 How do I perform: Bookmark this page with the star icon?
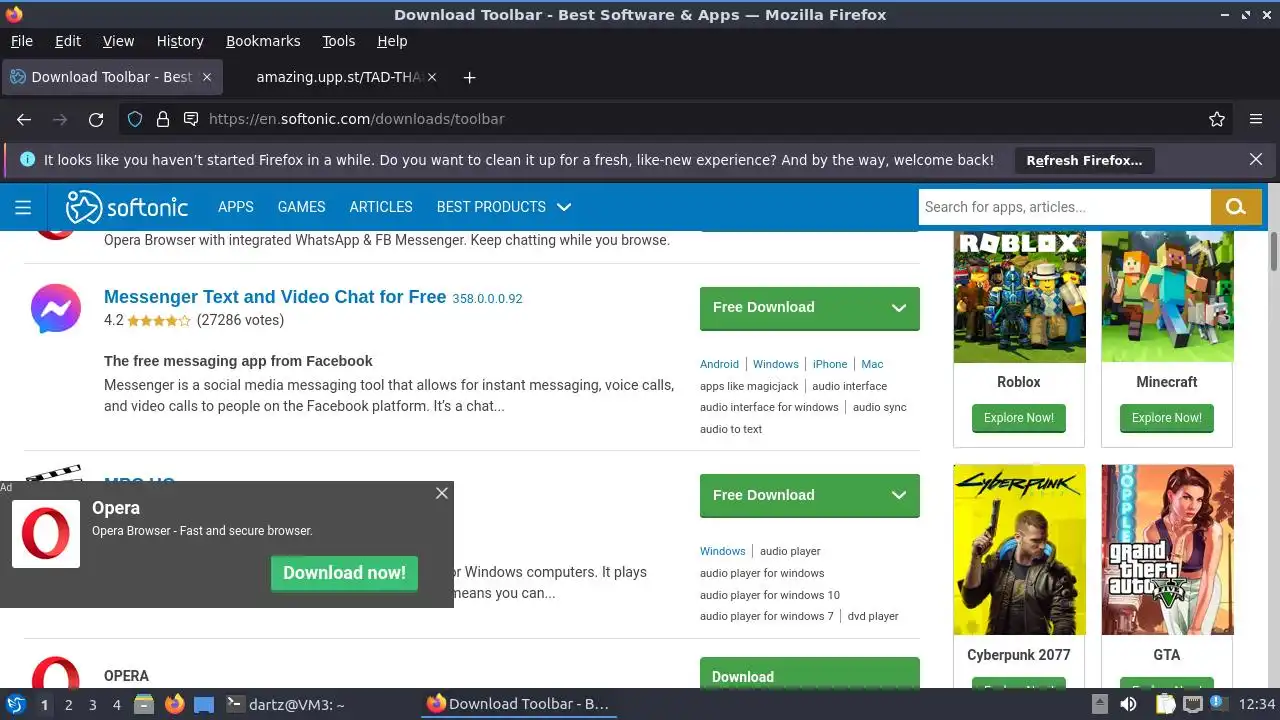pos(1217,119)
